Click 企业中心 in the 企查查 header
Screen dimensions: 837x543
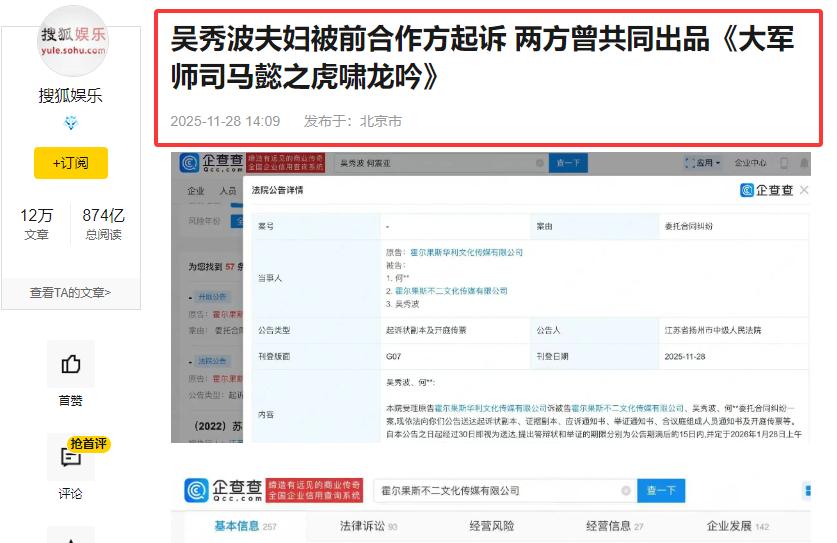coord(750,163)
